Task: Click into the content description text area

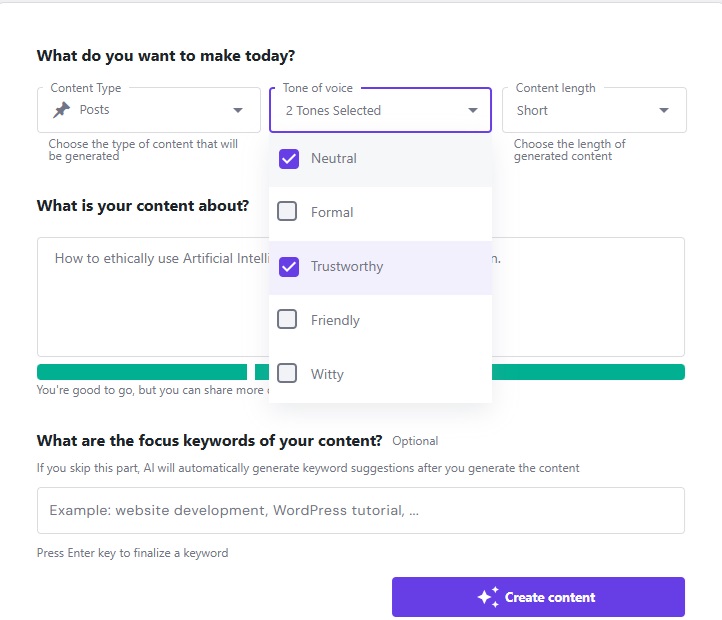Action: coord(150,310)
